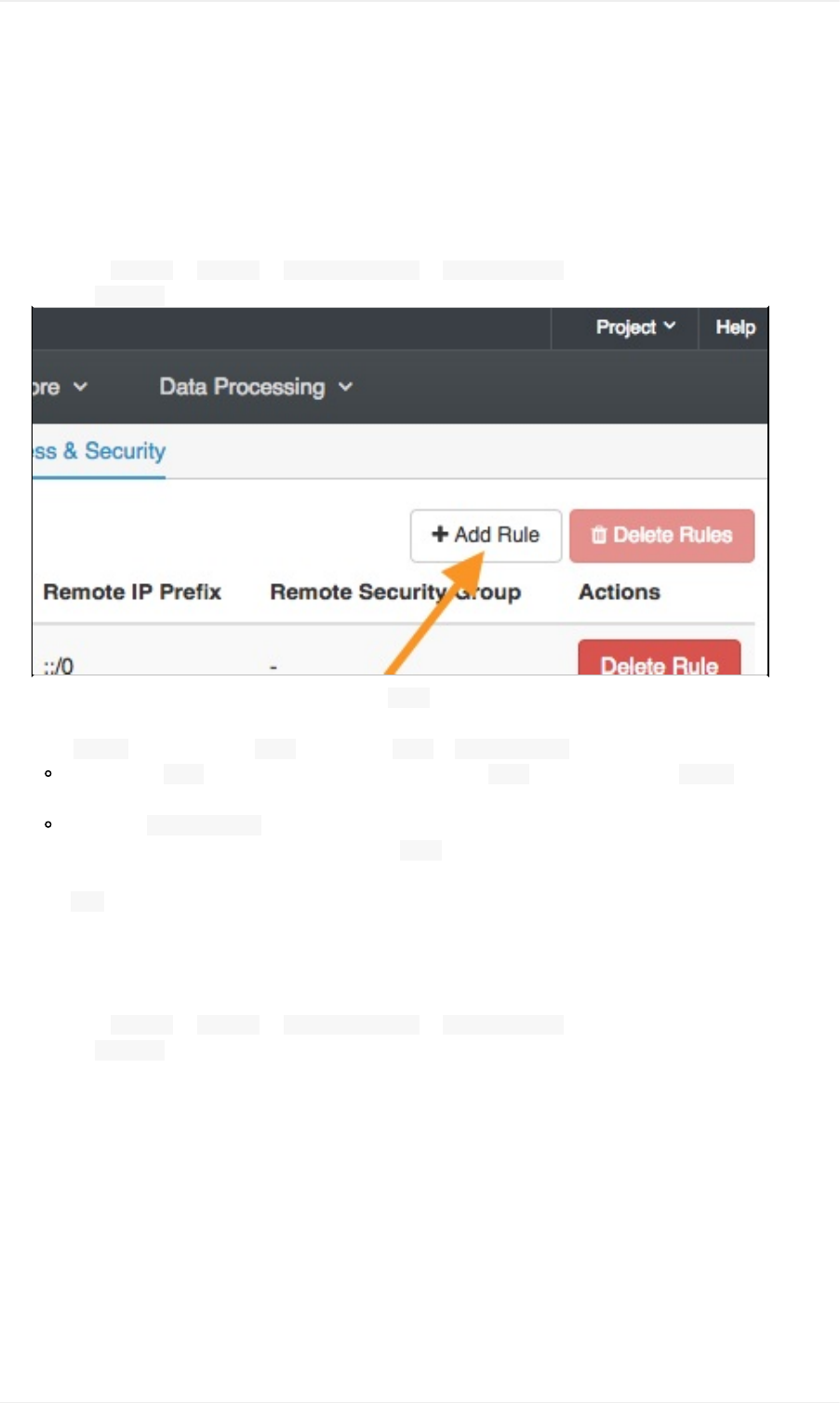
Task: Switch to the Access & Security tab
Action: click(100, 451)
